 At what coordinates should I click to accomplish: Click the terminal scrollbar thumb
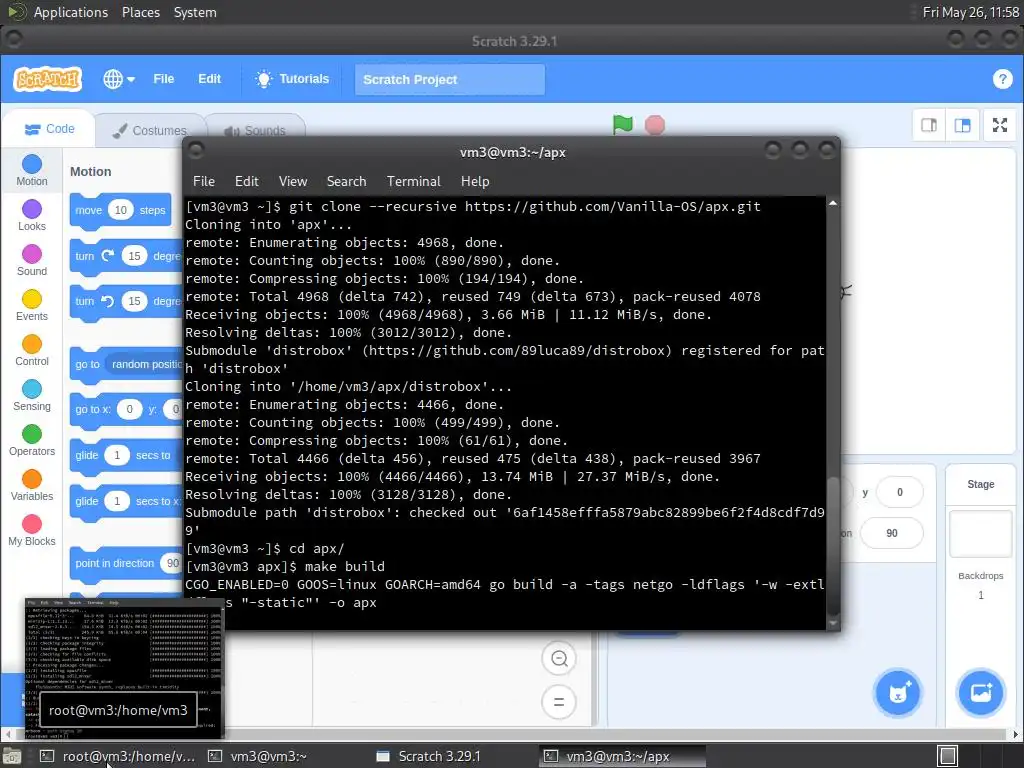coord(833,545)
